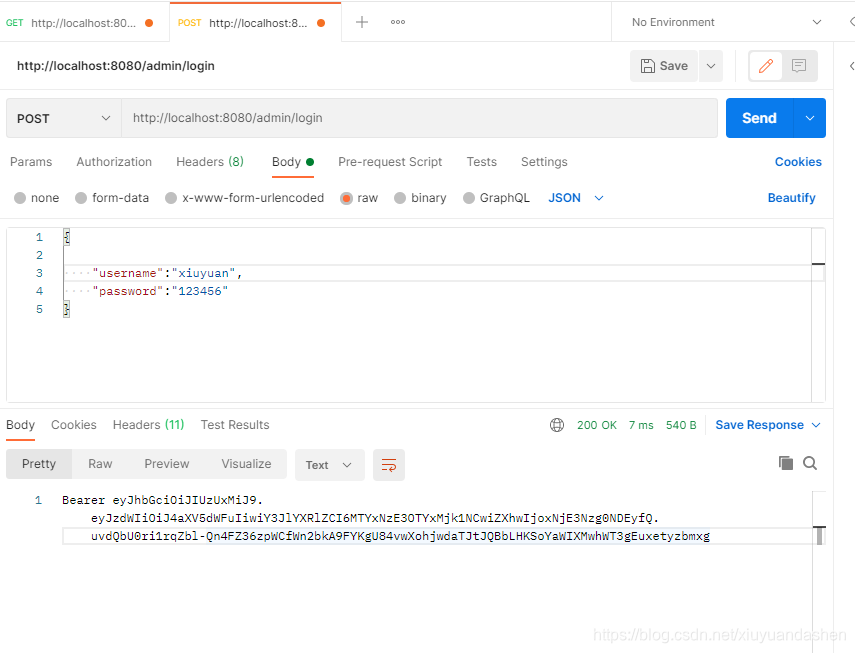
Task: Click the 540 B response size
Action: (x=681, y=425)
